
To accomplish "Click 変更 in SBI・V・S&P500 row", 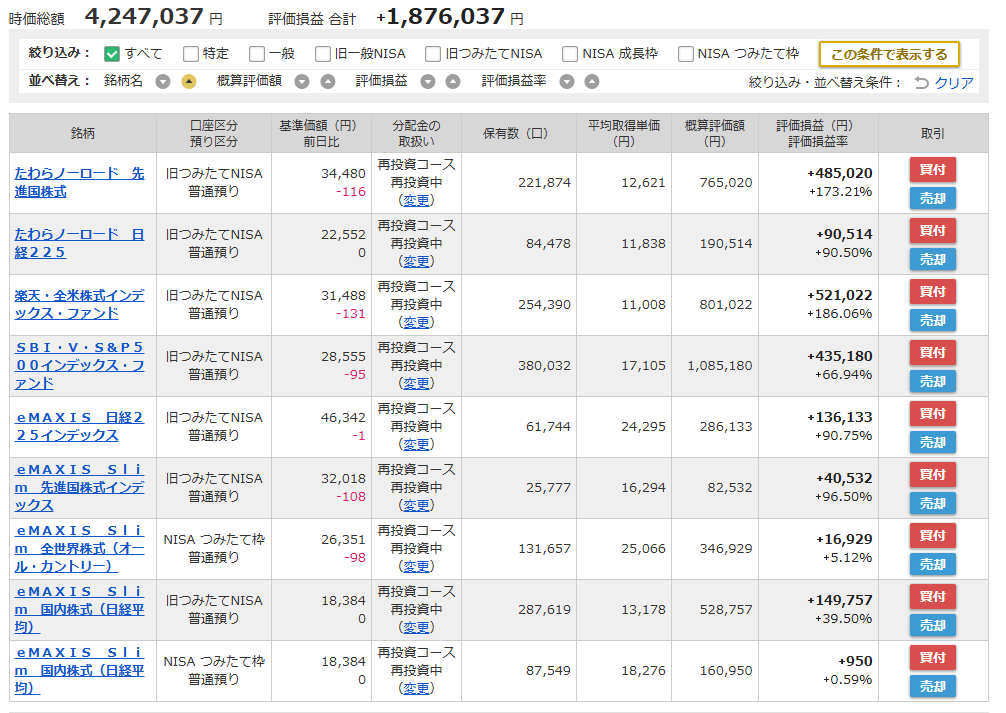I will point(416,384).
